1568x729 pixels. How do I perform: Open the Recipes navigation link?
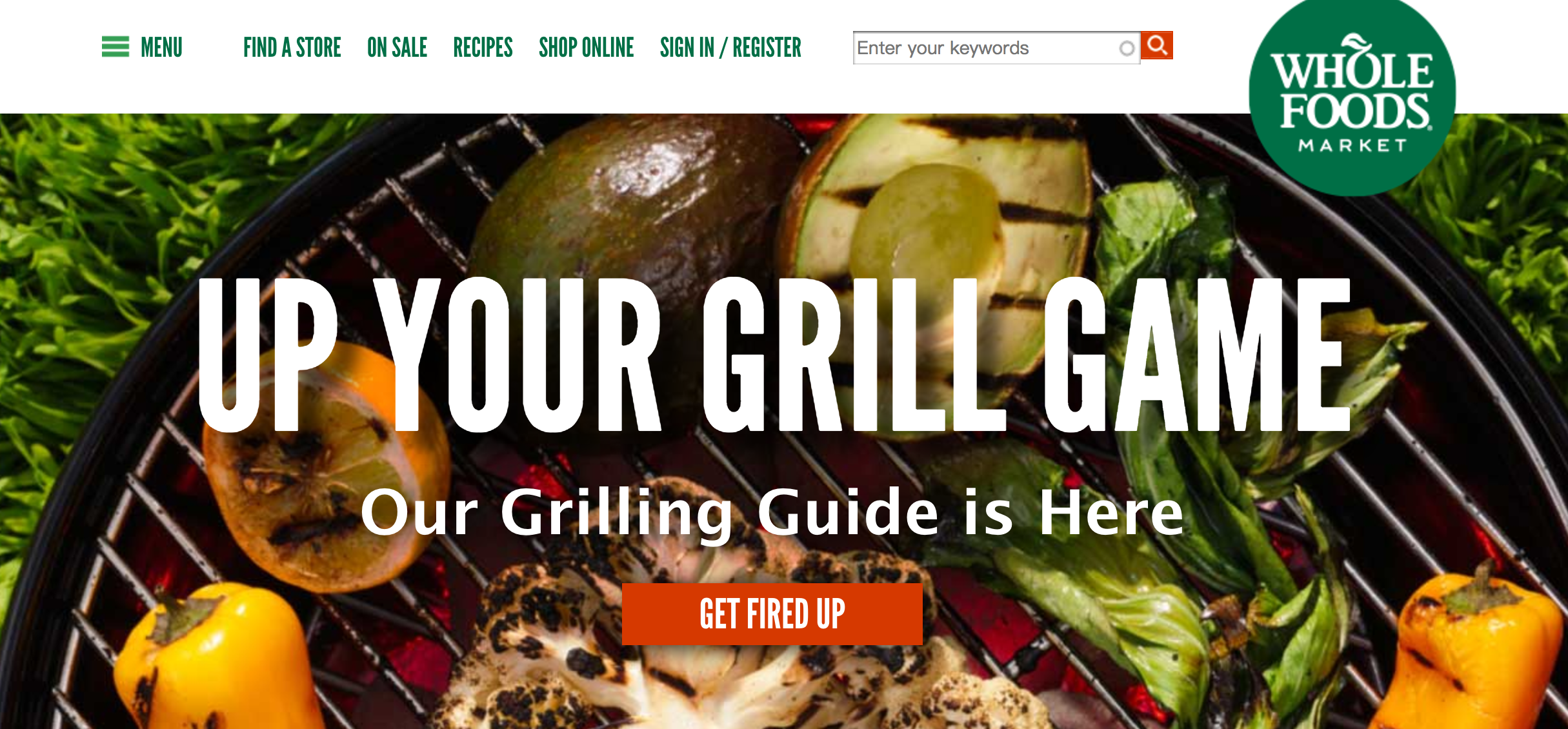click(x=483, y=48)
